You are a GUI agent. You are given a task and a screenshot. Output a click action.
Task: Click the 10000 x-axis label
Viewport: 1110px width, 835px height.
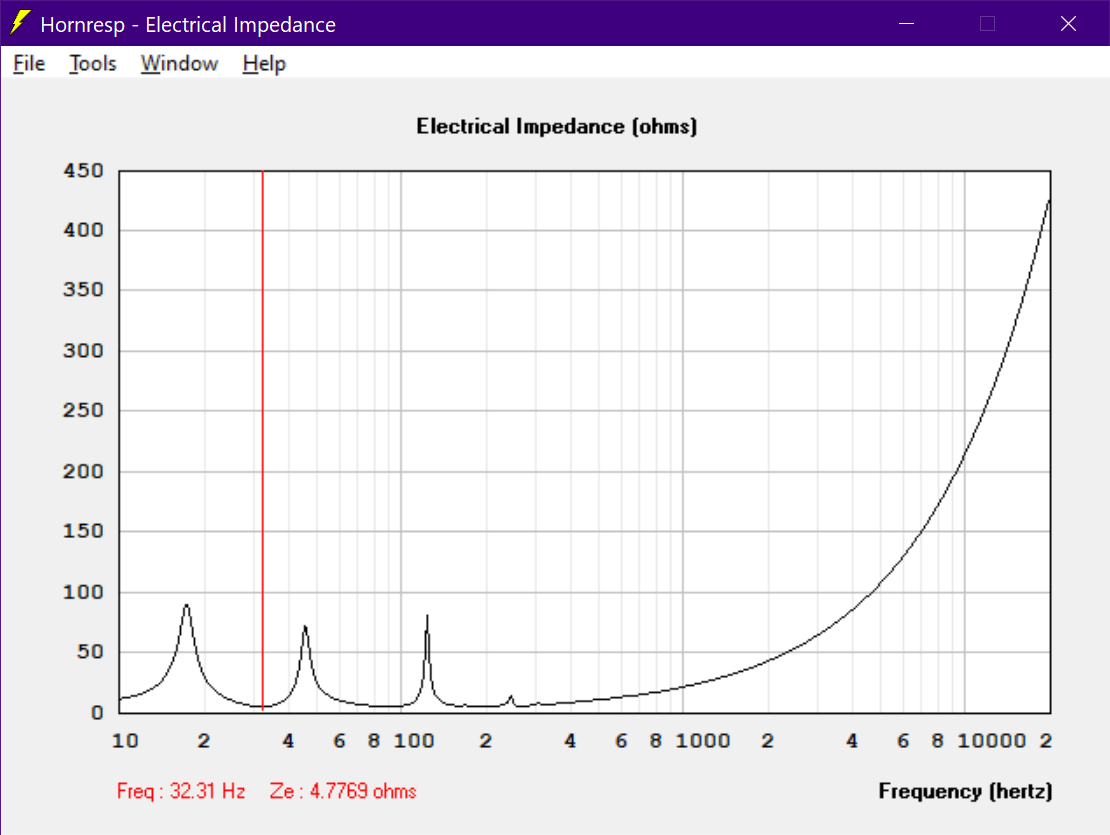[991, 741]
